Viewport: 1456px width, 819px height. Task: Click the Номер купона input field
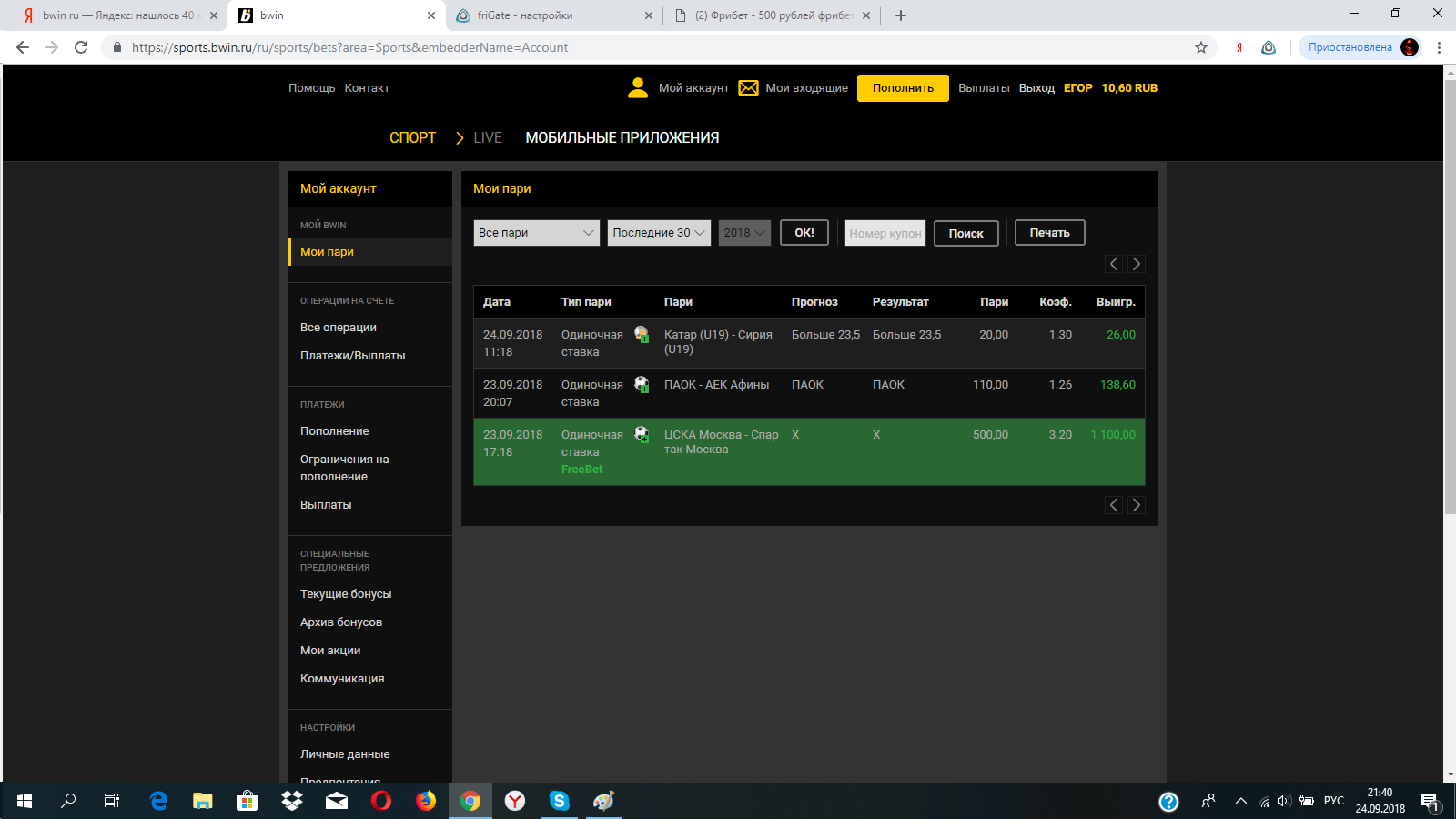tap(885, 233)
